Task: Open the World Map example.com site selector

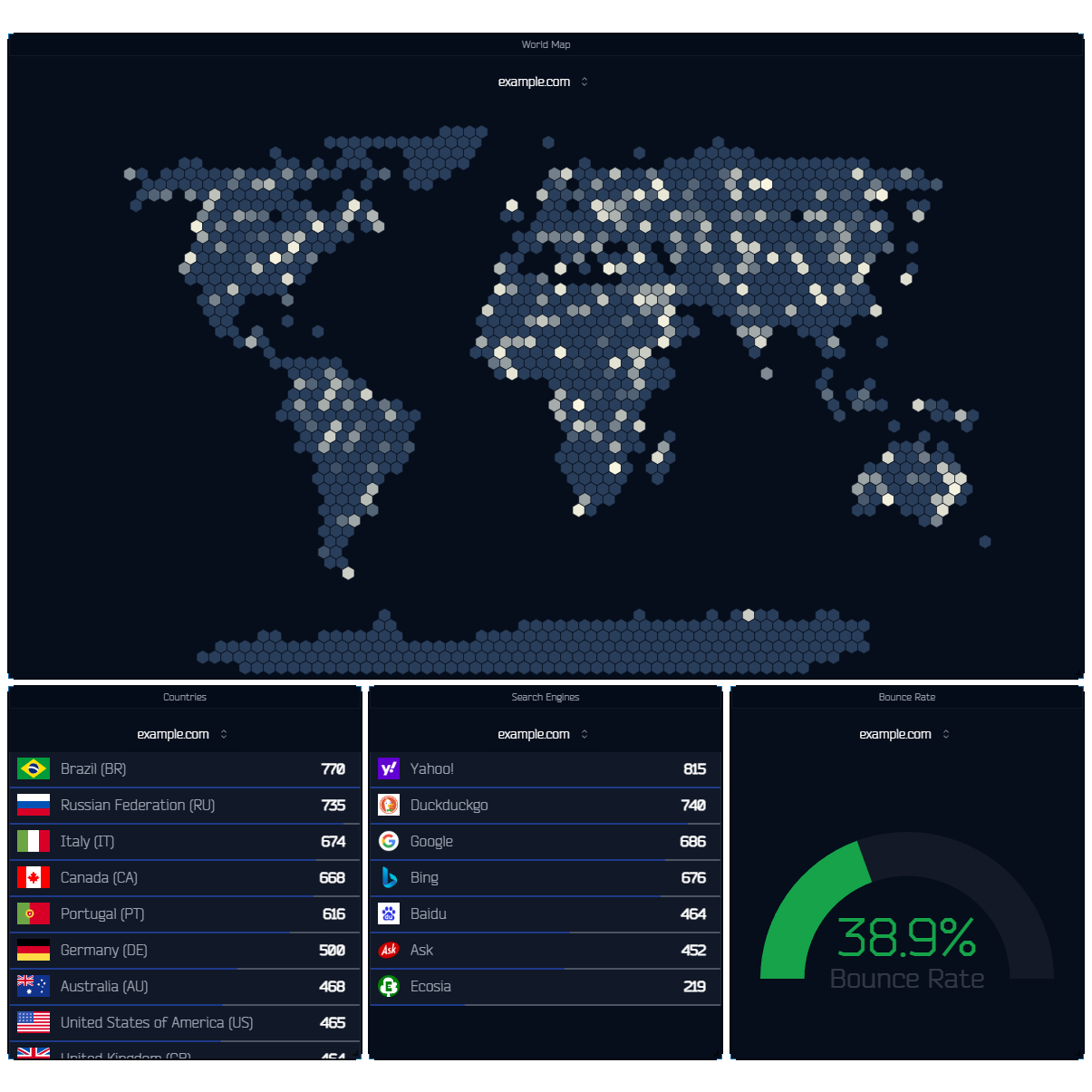Action: [x=543, y=82]
